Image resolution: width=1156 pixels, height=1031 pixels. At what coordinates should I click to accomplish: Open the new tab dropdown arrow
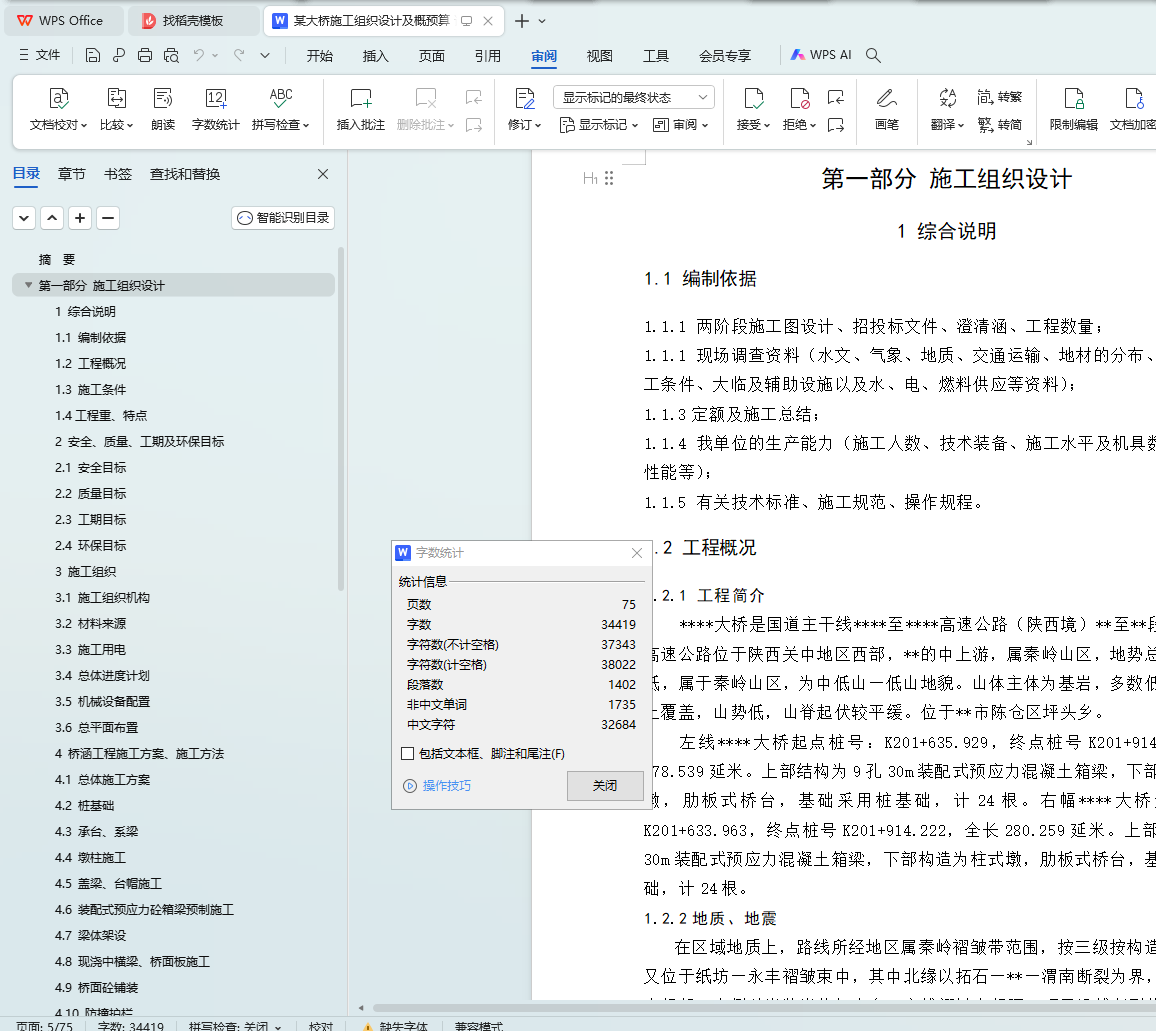coord(543,21)
